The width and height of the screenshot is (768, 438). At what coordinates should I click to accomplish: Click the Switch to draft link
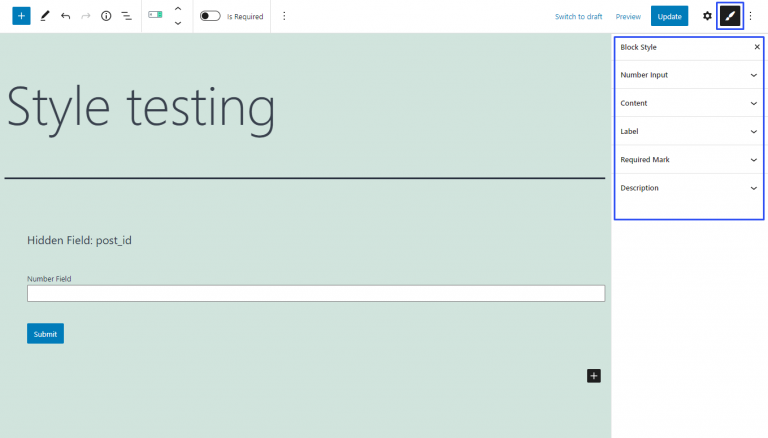coord(578,16)
